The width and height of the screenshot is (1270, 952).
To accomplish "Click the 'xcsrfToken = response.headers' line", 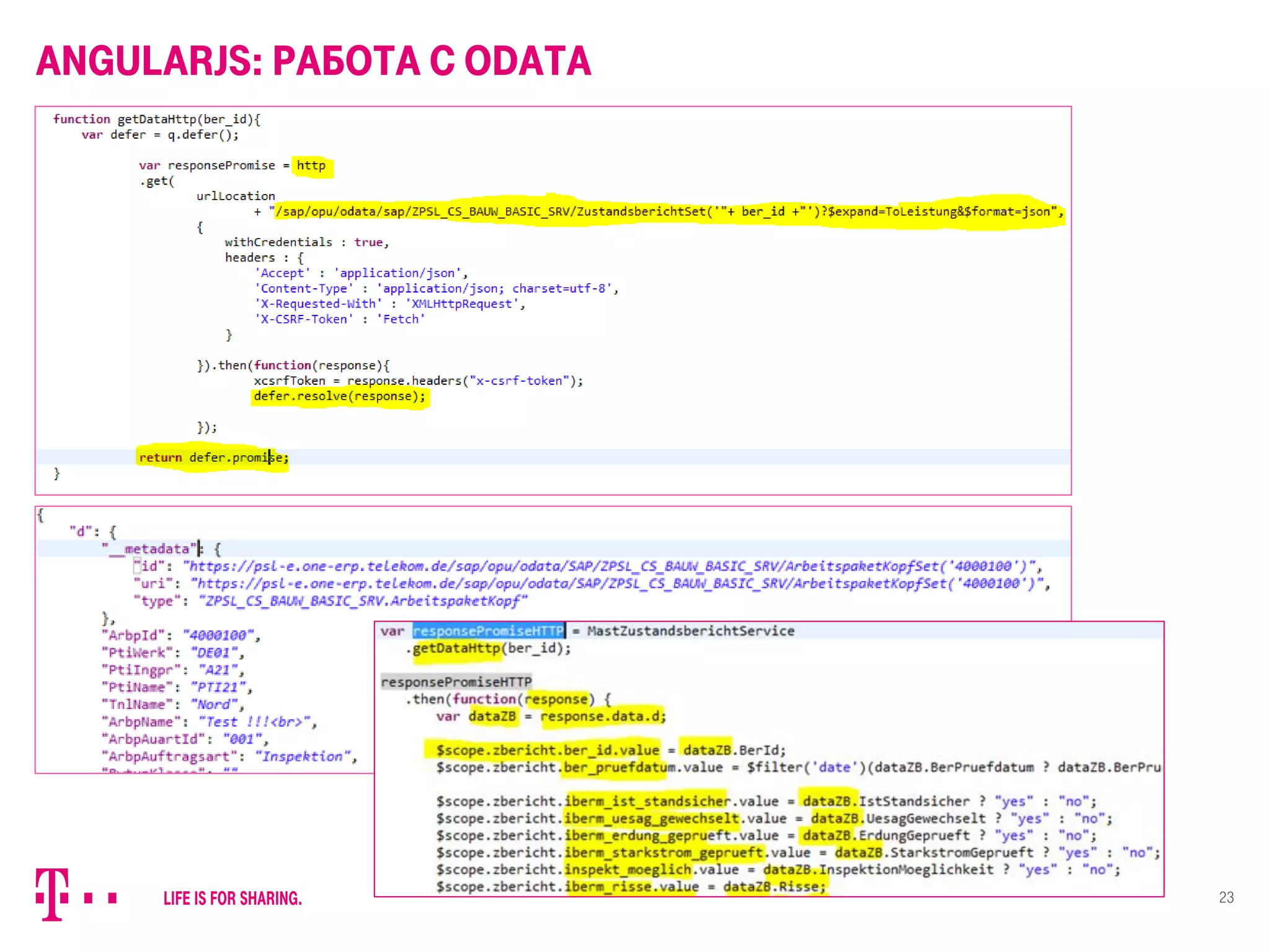I will coord(419,381).
